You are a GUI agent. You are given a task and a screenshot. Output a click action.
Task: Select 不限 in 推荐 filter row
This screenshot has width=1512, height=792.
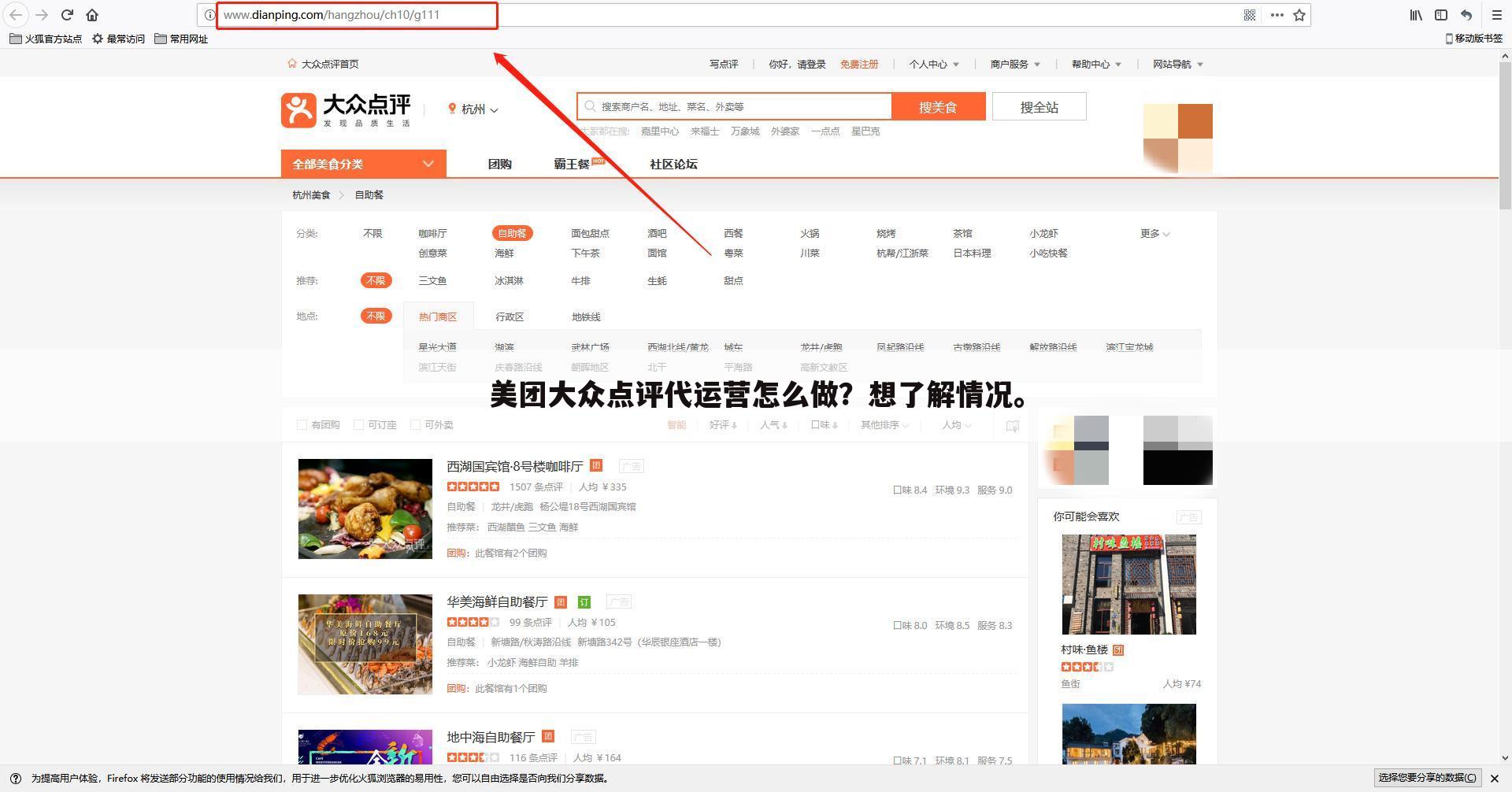click(x=376, y=280)
